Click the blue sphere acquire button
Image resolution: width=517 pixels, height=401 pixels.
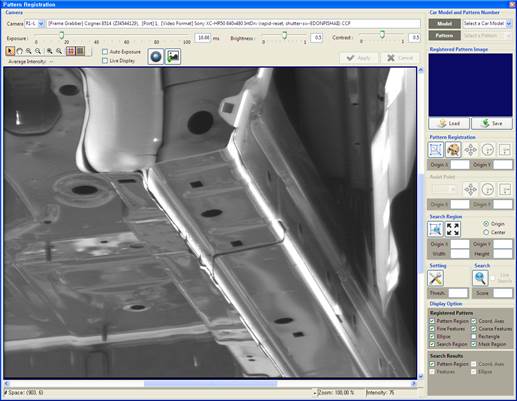156,56
